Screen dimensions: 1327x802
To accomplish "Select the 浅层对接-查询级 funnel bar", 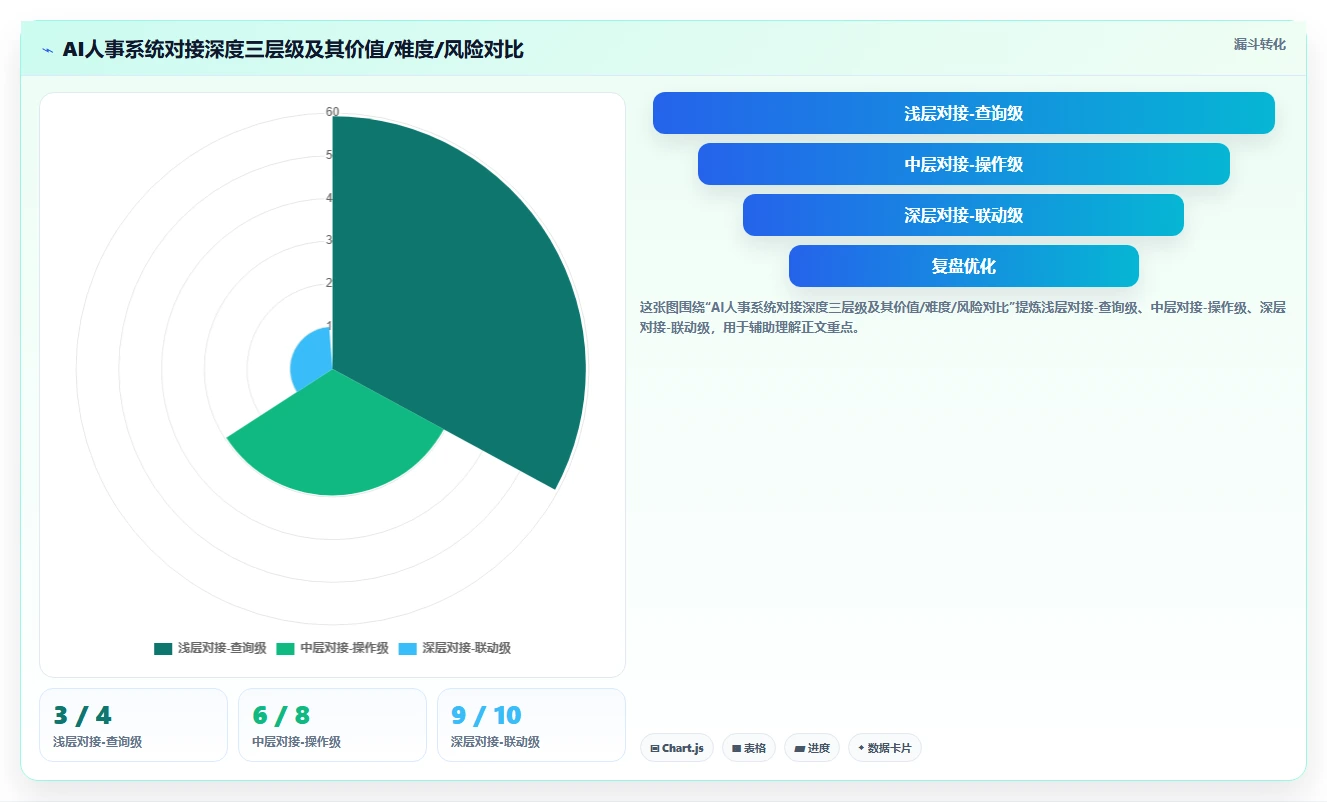I will (963, 113).
